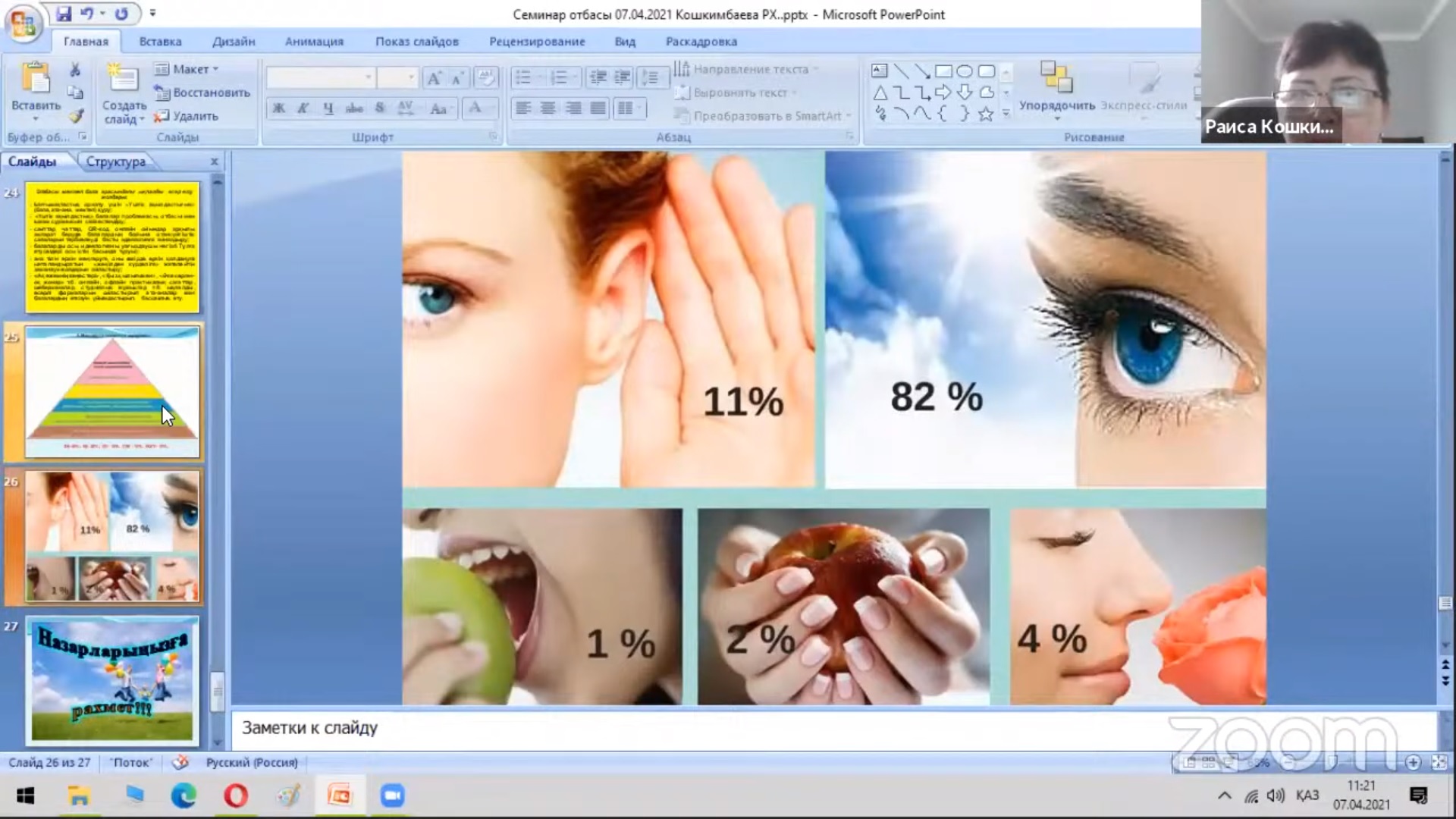Open the font size combo box
The image size is (1456, 819).
397,77
